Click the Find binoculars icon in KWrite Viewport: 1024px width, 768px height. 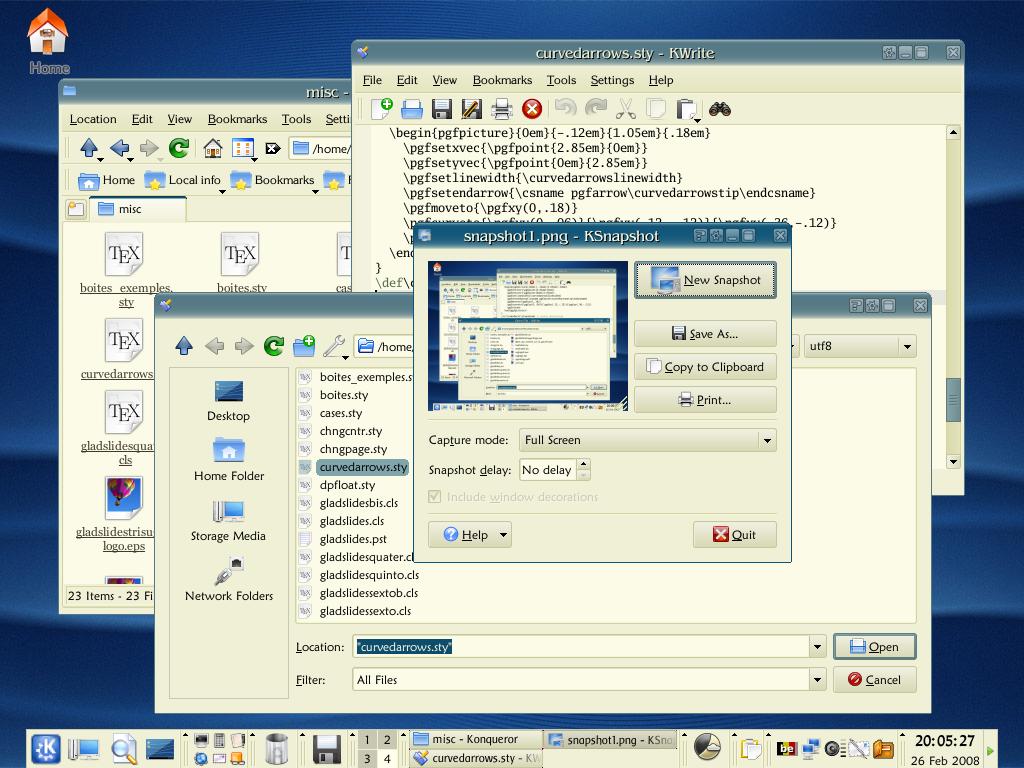tap(720, 109)
